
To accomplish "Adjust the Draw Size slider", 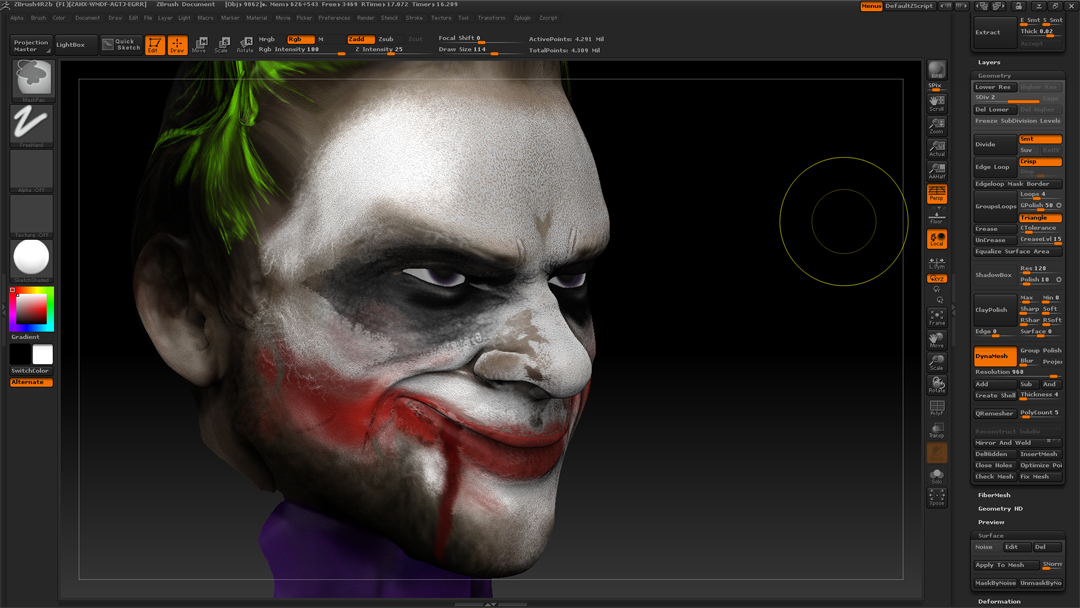I will [479, 50].
